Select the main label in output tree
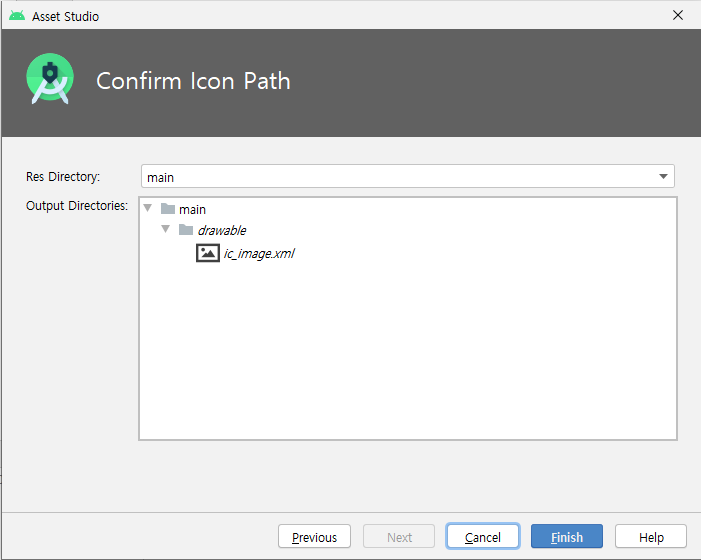The width and height of the screenshot is (701, 560). (192, 209)
